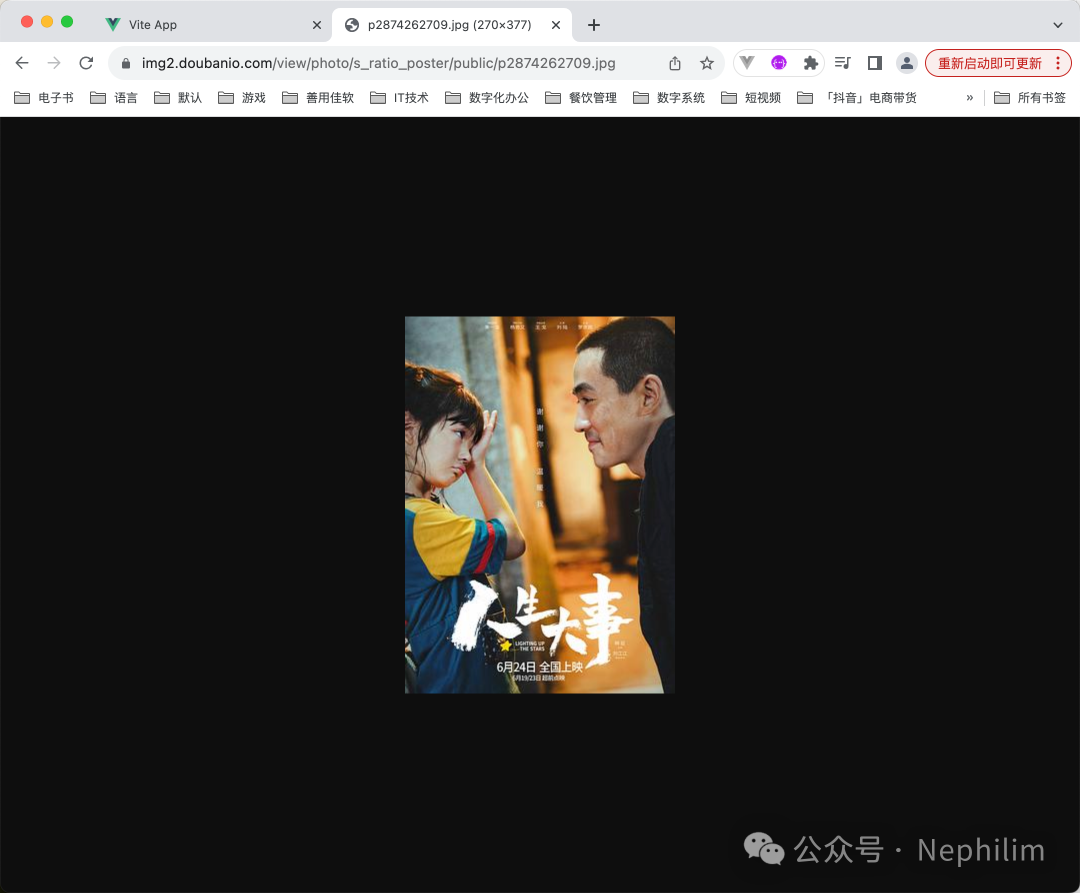Image resolution: width=1080 pixels, height=893 pixels.
Task: Open the 善用佳软 bookmark folder
Action: click(318, 98)
